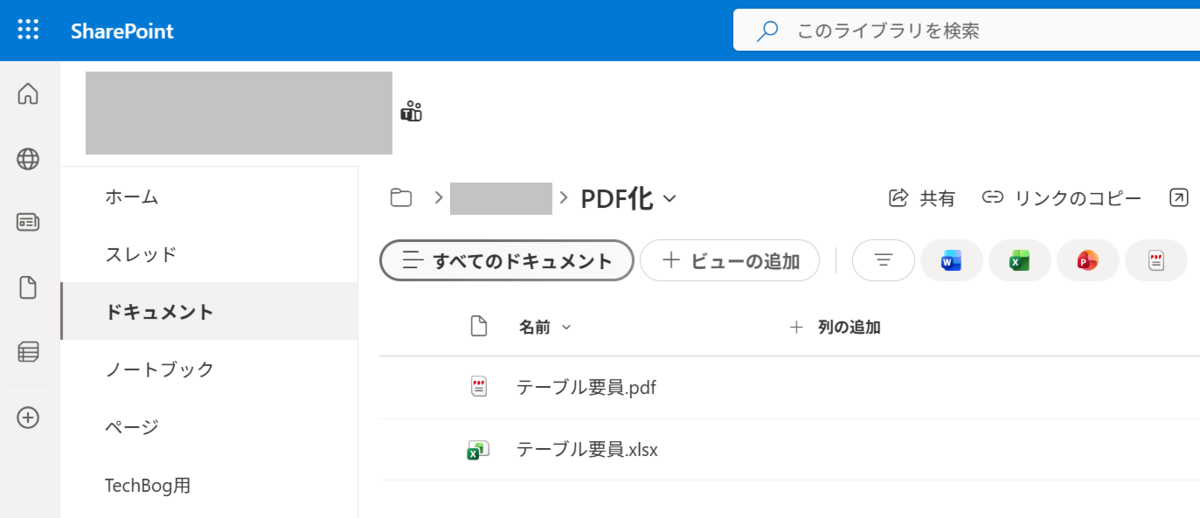Open My Lists icon in left rail
1200x518 pixels.
pyautogui.click(x=28, y=352)
